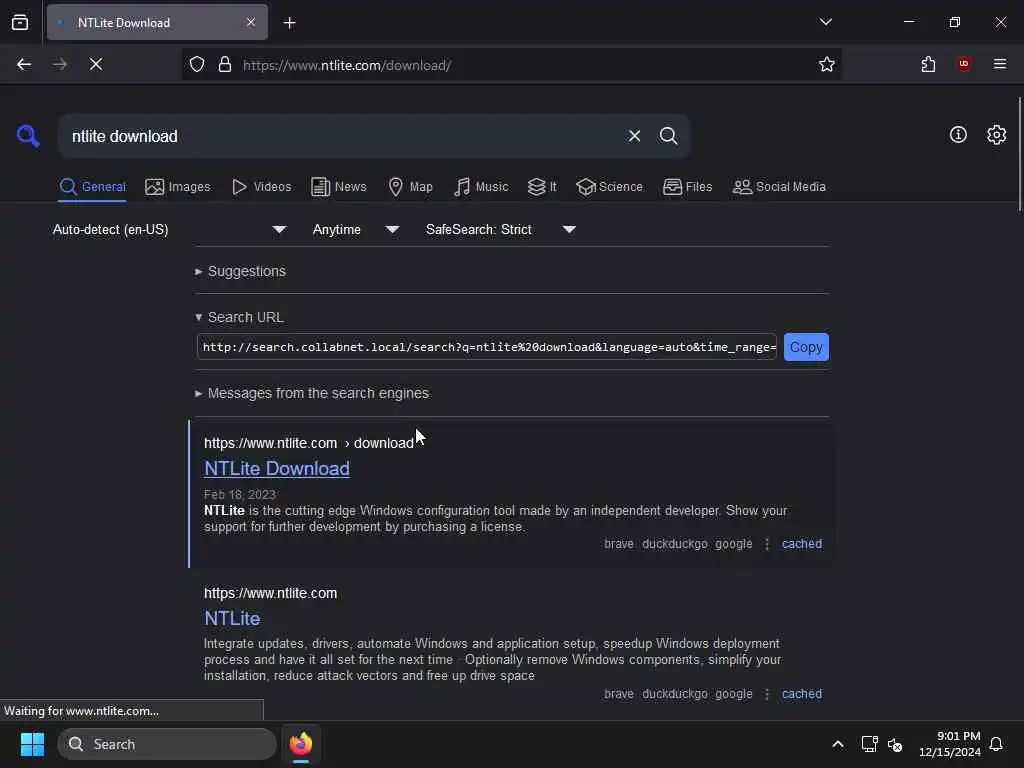The width and height of the screenshot is (1024, 768).
Task: Click https://www.ntlite.com › download URL
Action: (309, 443)
